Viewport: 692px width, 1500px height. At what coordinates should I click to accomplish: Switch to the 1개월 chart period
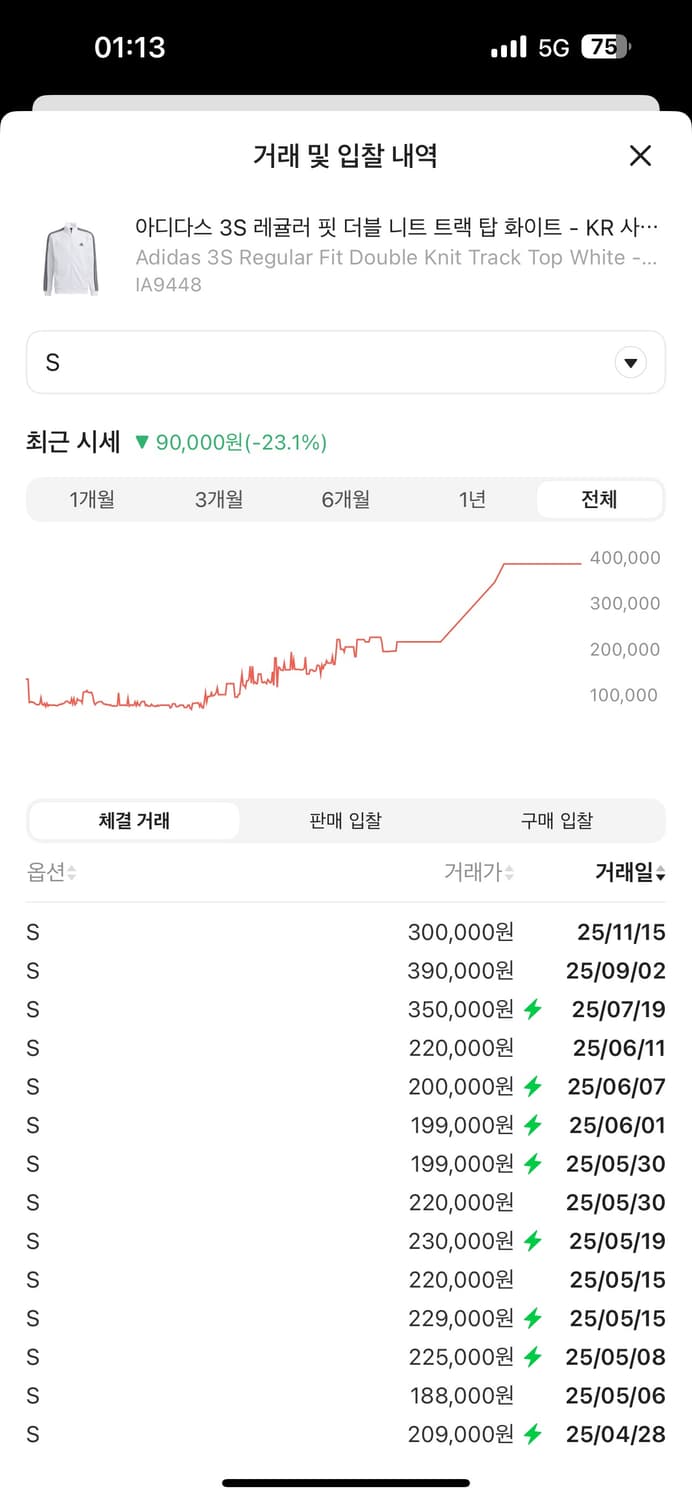pyautogui.click(x=92, y=499)
